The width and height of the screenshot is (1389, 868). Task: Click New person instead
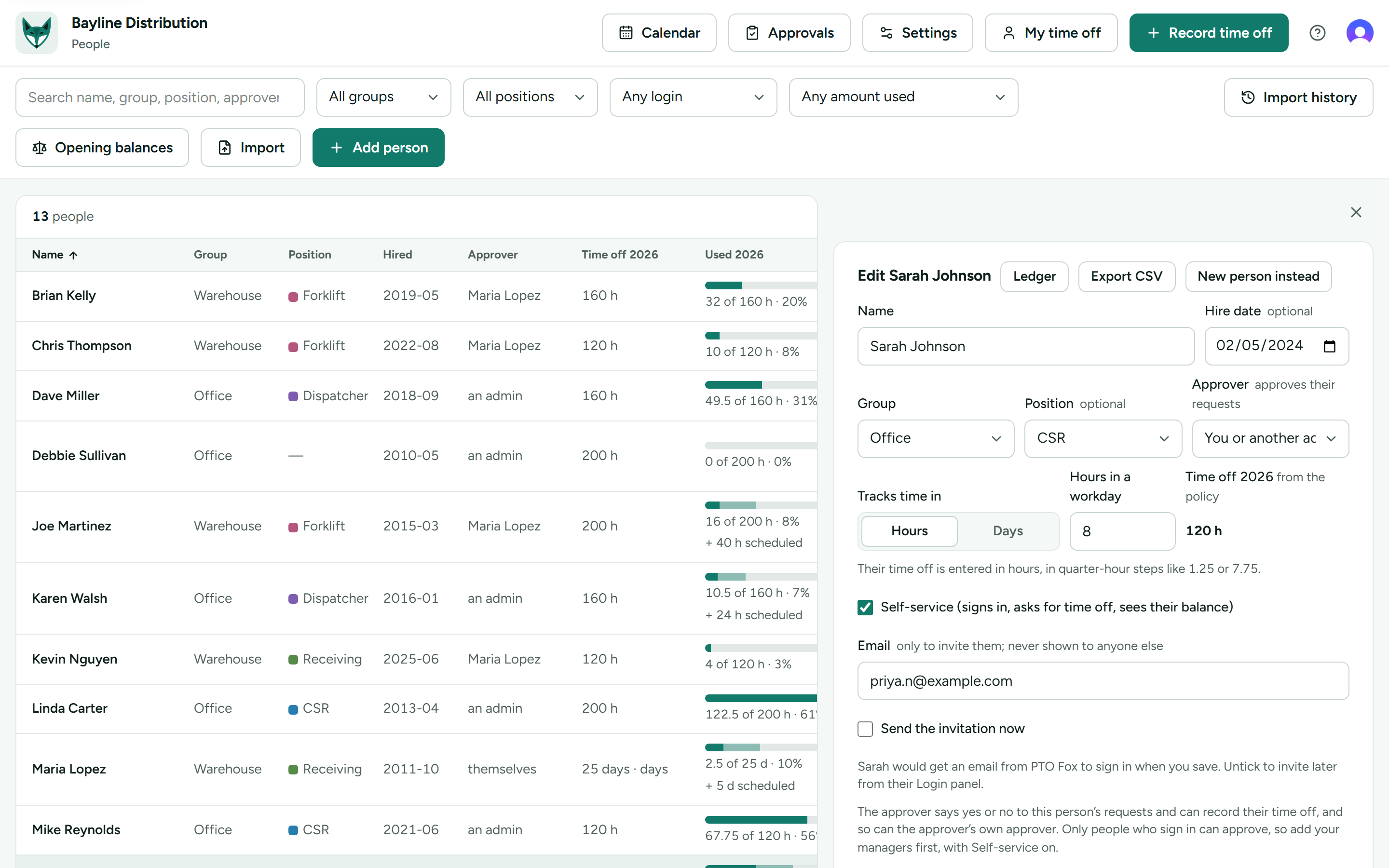tap(1258, 277)
